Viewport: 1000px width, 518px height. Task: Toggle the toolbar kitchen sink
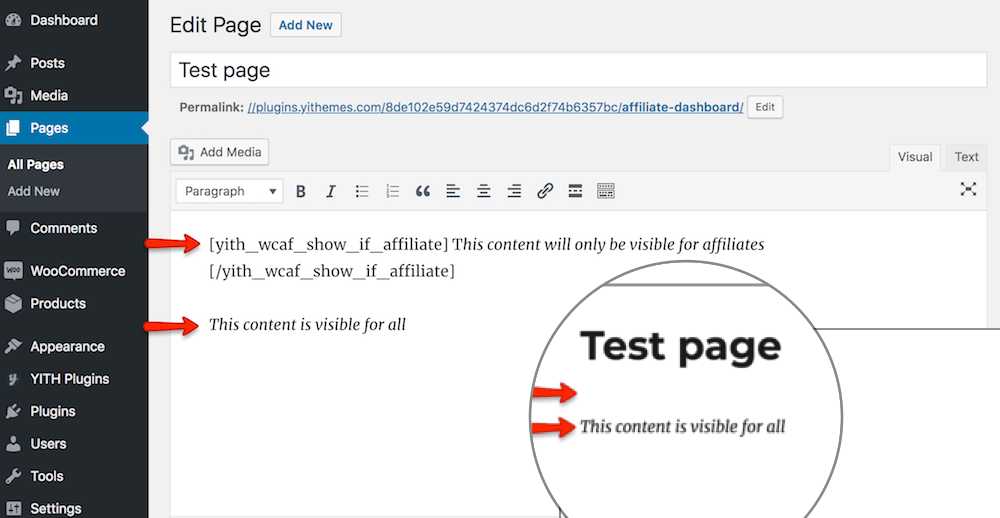click(x=606, y=191)
